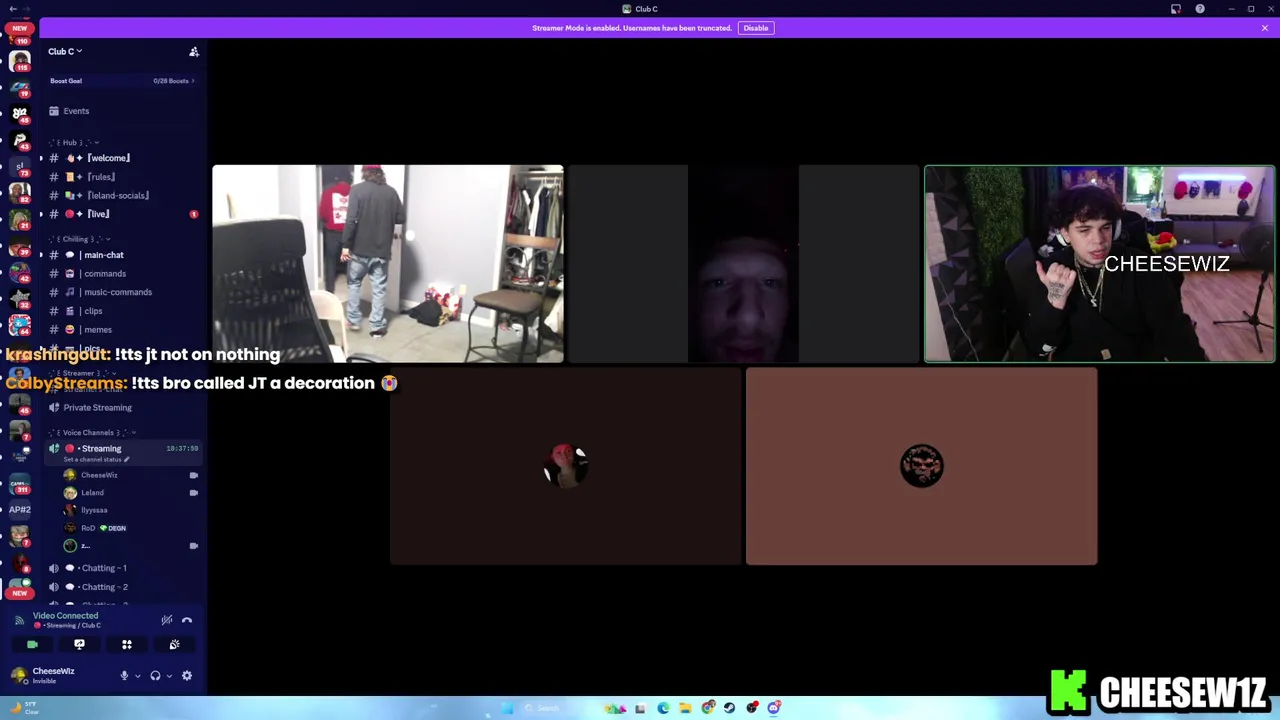Collapse the Chilling category
The height and width of the screenshot is (720, 1280).
click(78, 239)
